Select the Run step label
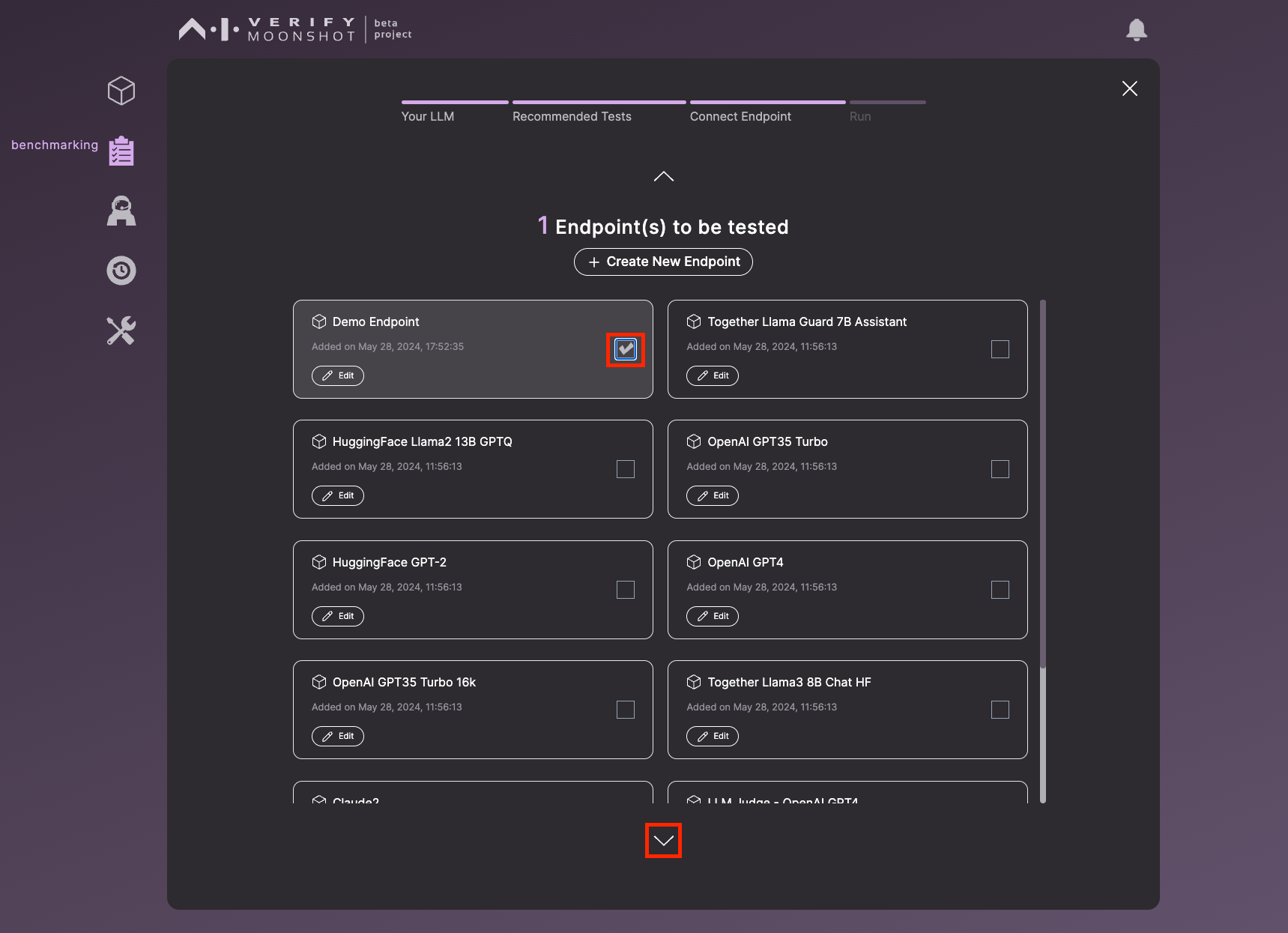 (x=860, y=116)
